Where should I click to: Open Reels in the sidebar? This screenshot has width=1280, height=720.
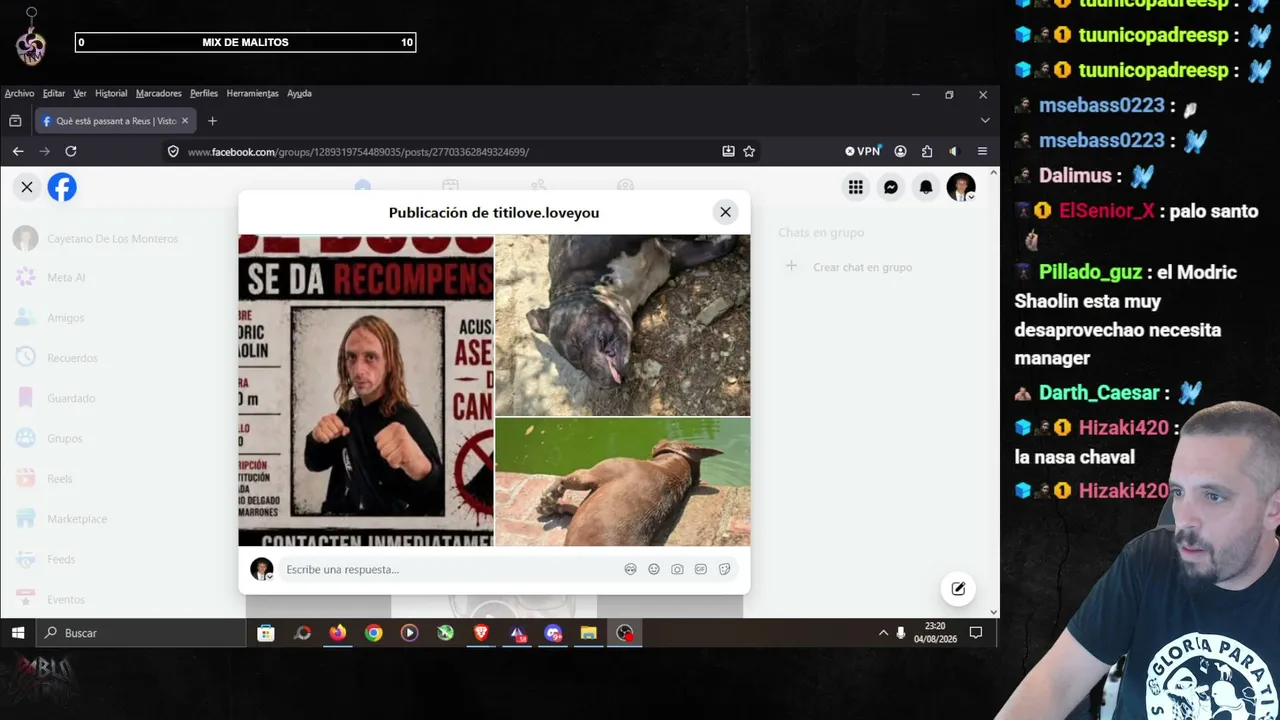[44, 479]
